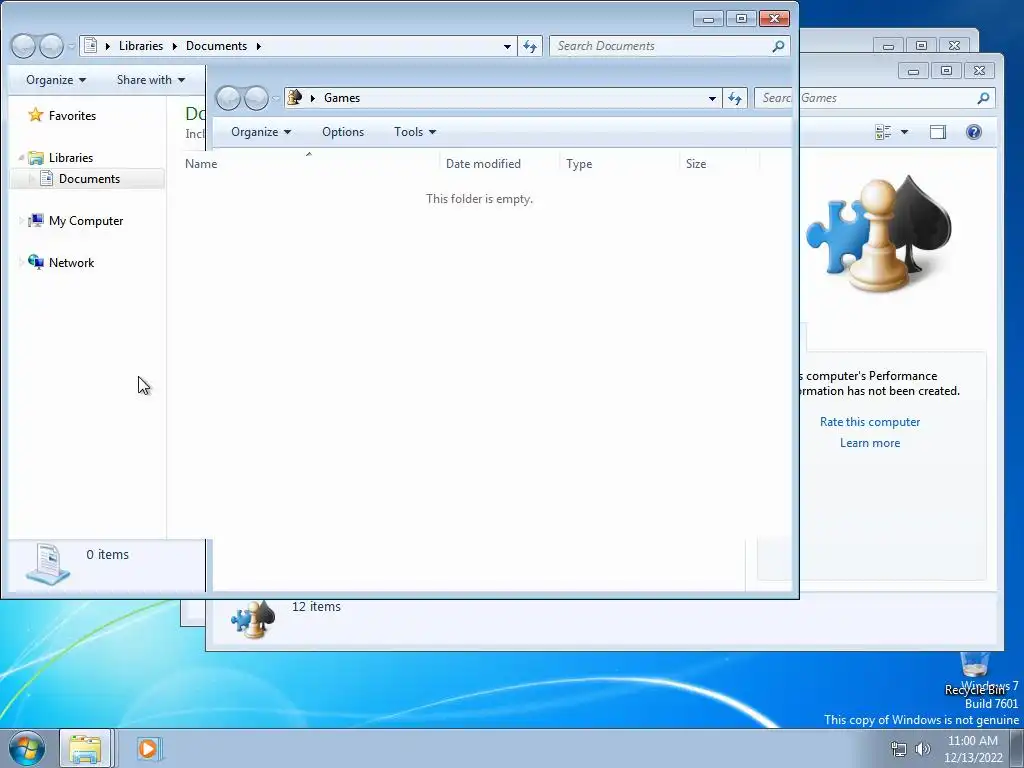Open Documents address bar history dropdown
Viewport: 1024px width, 768px height.
click(507, 46)
